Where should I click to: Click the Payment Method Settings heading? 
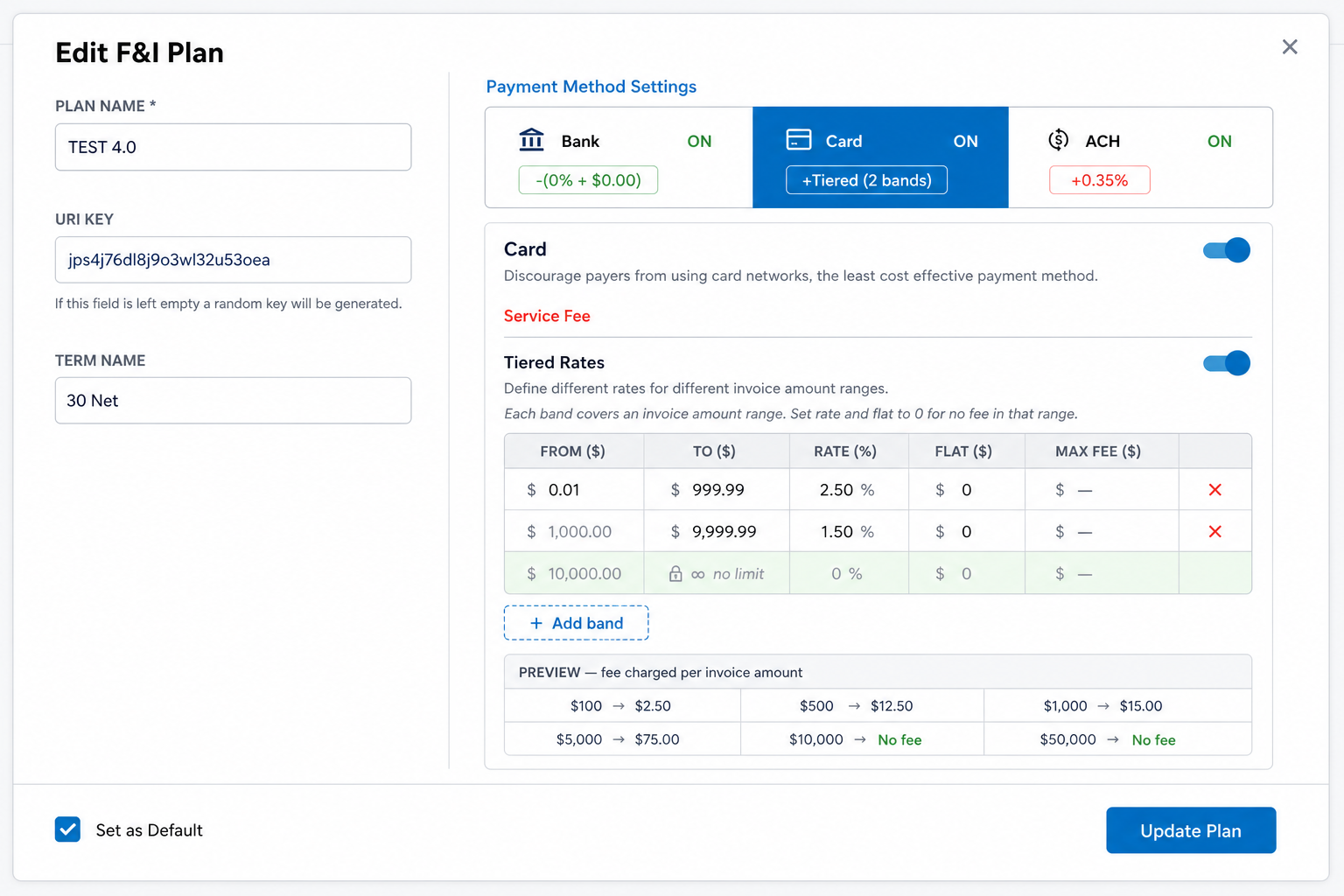click(x=591, y=87)
